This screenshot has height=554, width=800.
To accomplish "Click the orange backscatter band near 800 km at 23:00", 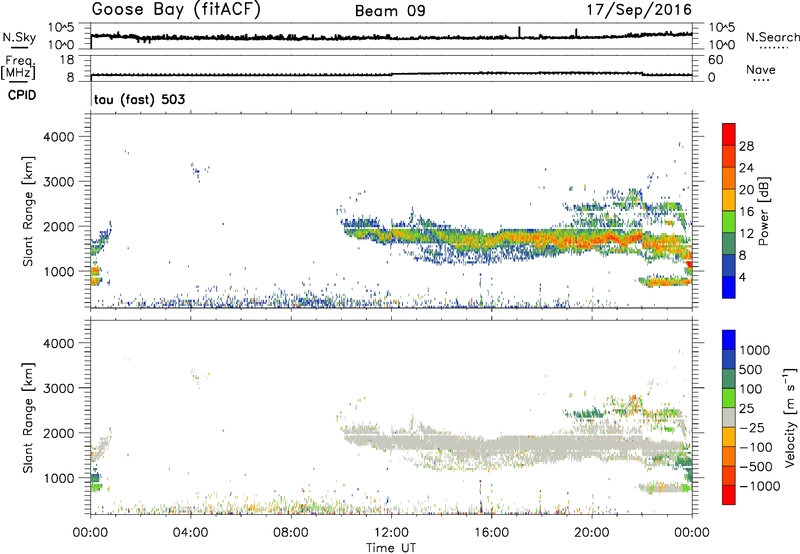I will (x=665, y=281).
